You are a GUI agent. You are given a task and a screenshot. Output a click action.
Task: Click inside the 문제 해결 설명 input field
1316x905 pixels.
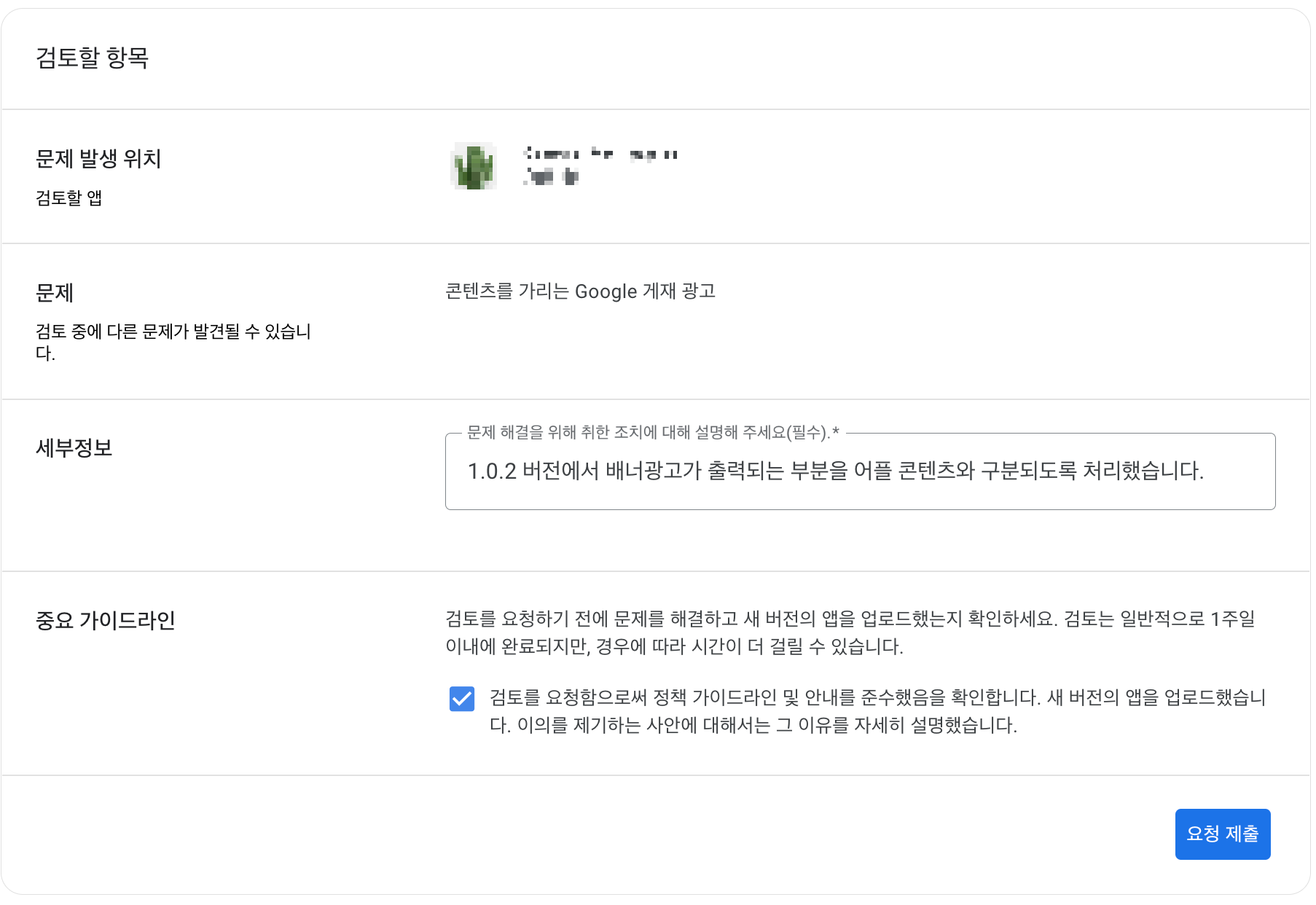click(x=860, y=472)
